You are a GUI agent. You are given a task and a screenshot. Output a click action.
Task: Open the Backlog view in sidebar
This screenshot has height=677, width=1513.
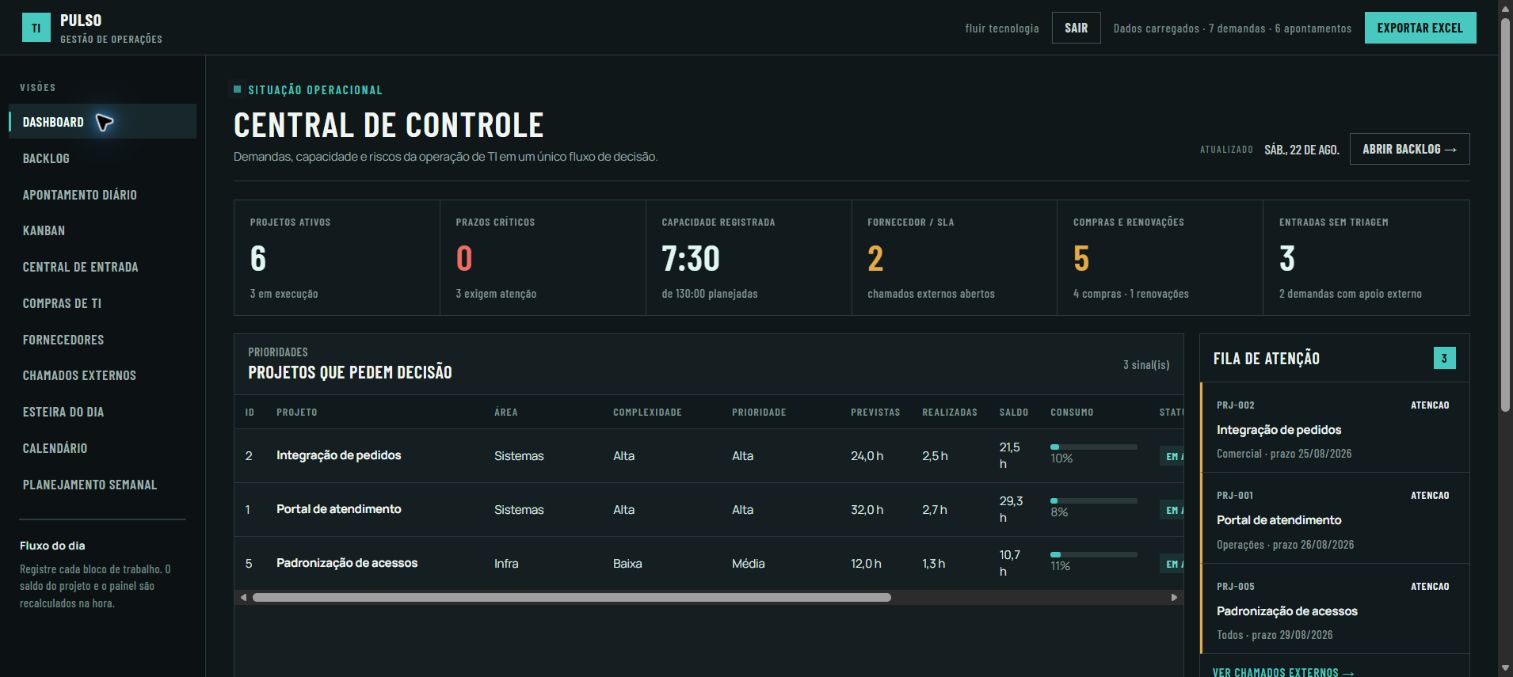pyautogui.click(x=102, y=158)
